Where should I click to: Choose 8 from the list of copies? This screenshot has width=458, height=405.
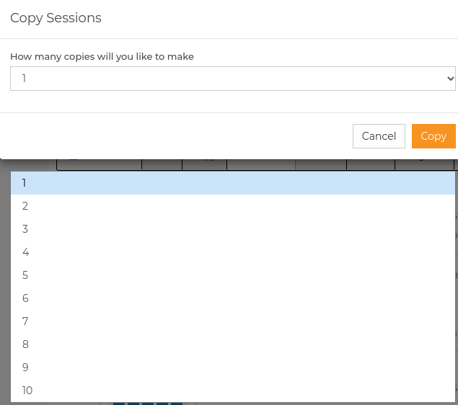[x=233, y=344]
